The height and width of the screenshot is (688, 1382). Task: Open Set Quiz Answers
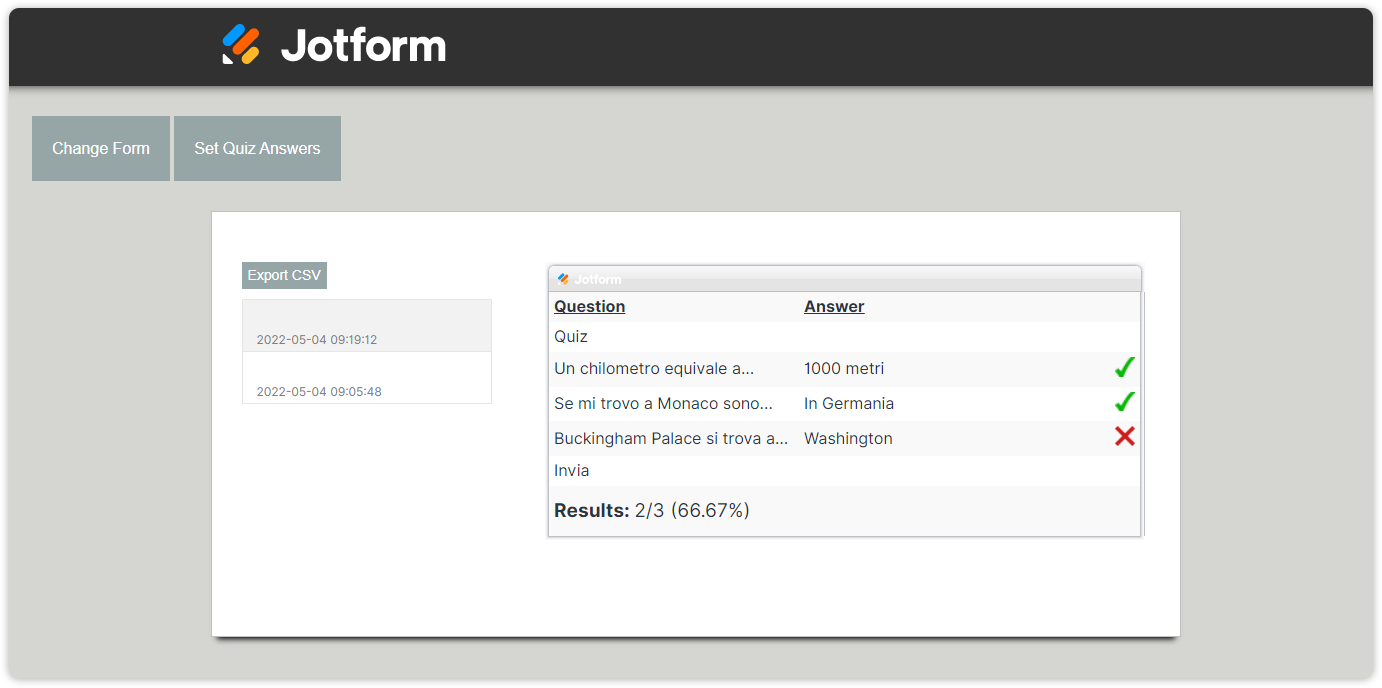tap(257, 148)
